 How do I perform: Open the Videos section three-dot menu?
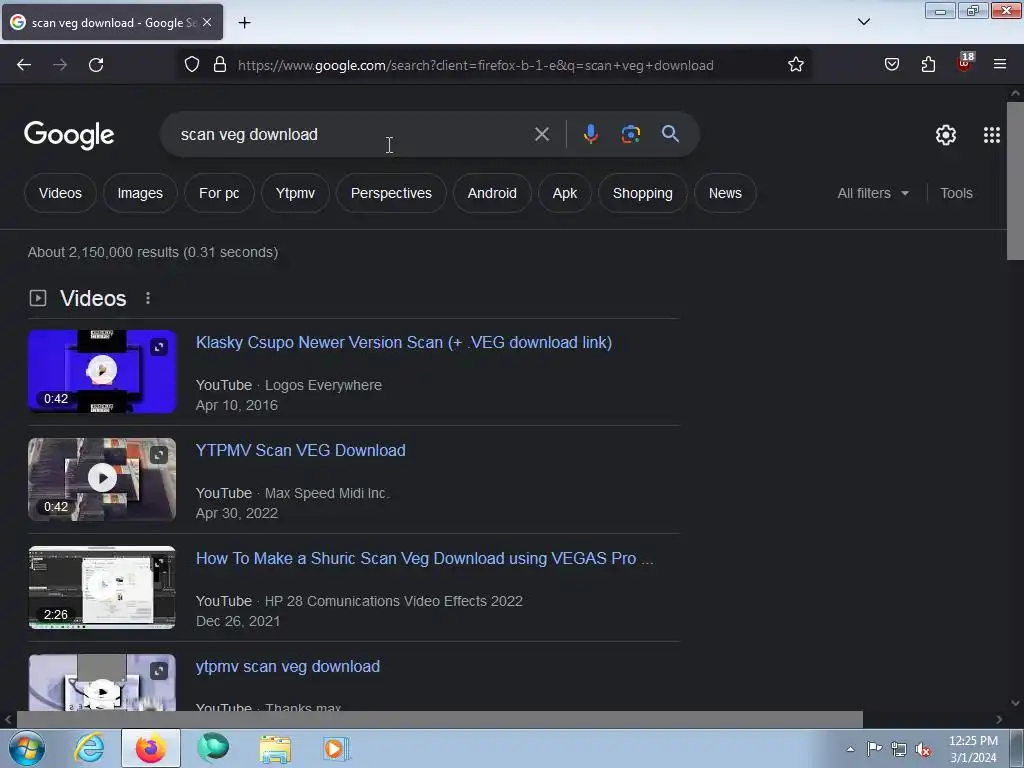(148, 298)
